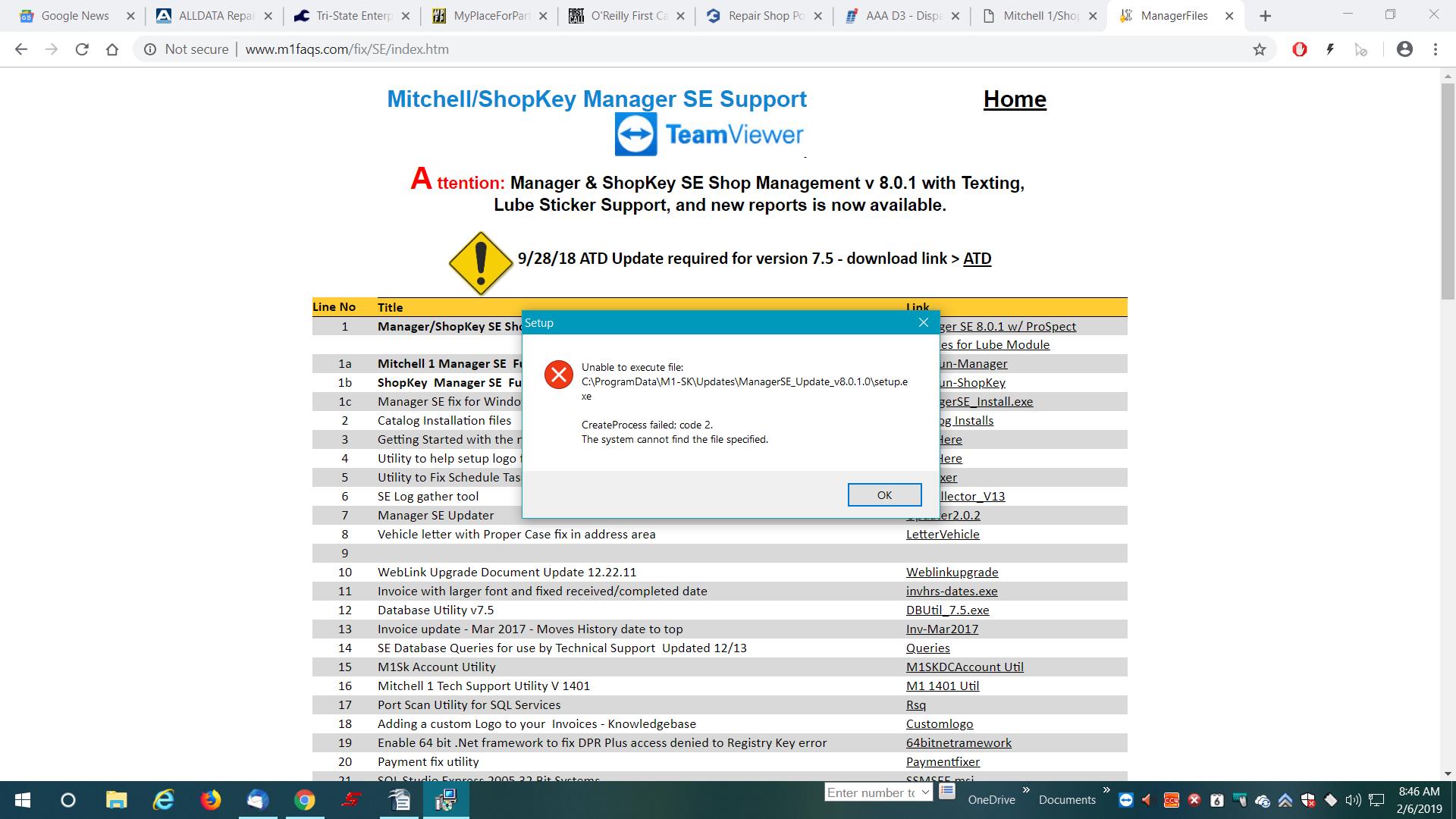Open the Windows Start menu
This screenshot has width=1456, height=819.
23,800
